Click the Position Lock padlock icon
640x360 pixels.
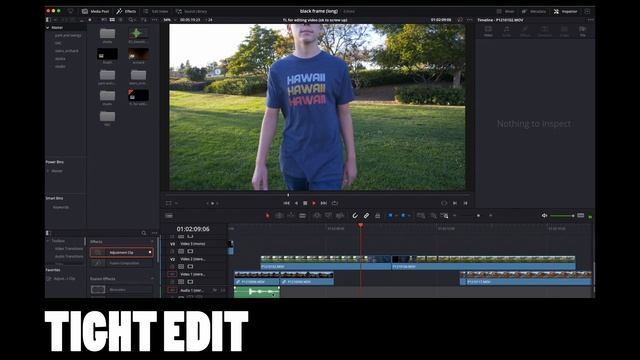(x=378, y=216)
